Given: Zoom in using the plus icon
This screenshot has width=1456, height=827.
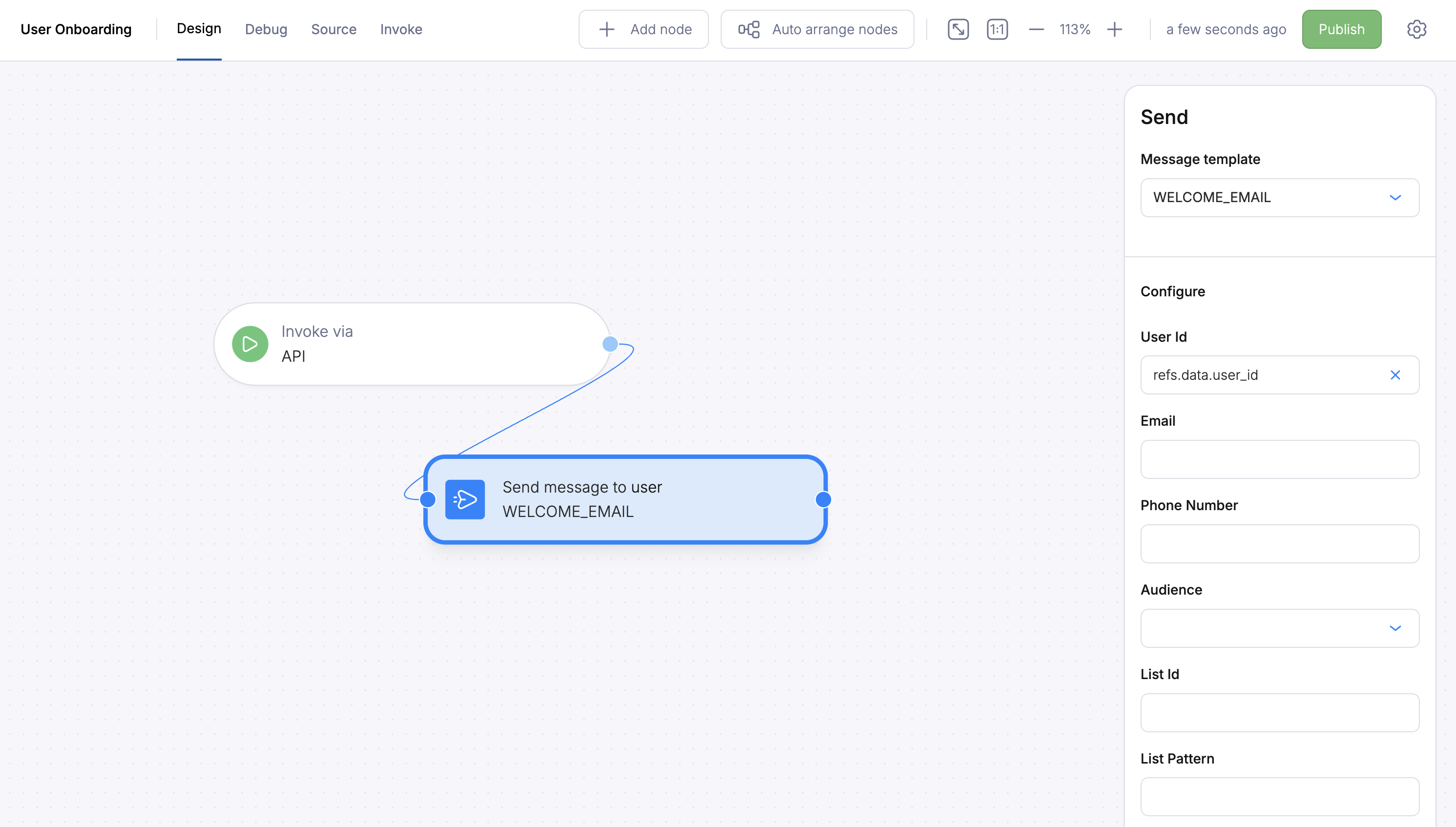Looking at the screenshot, I should pyautogui.click(x=1115, y=29).
